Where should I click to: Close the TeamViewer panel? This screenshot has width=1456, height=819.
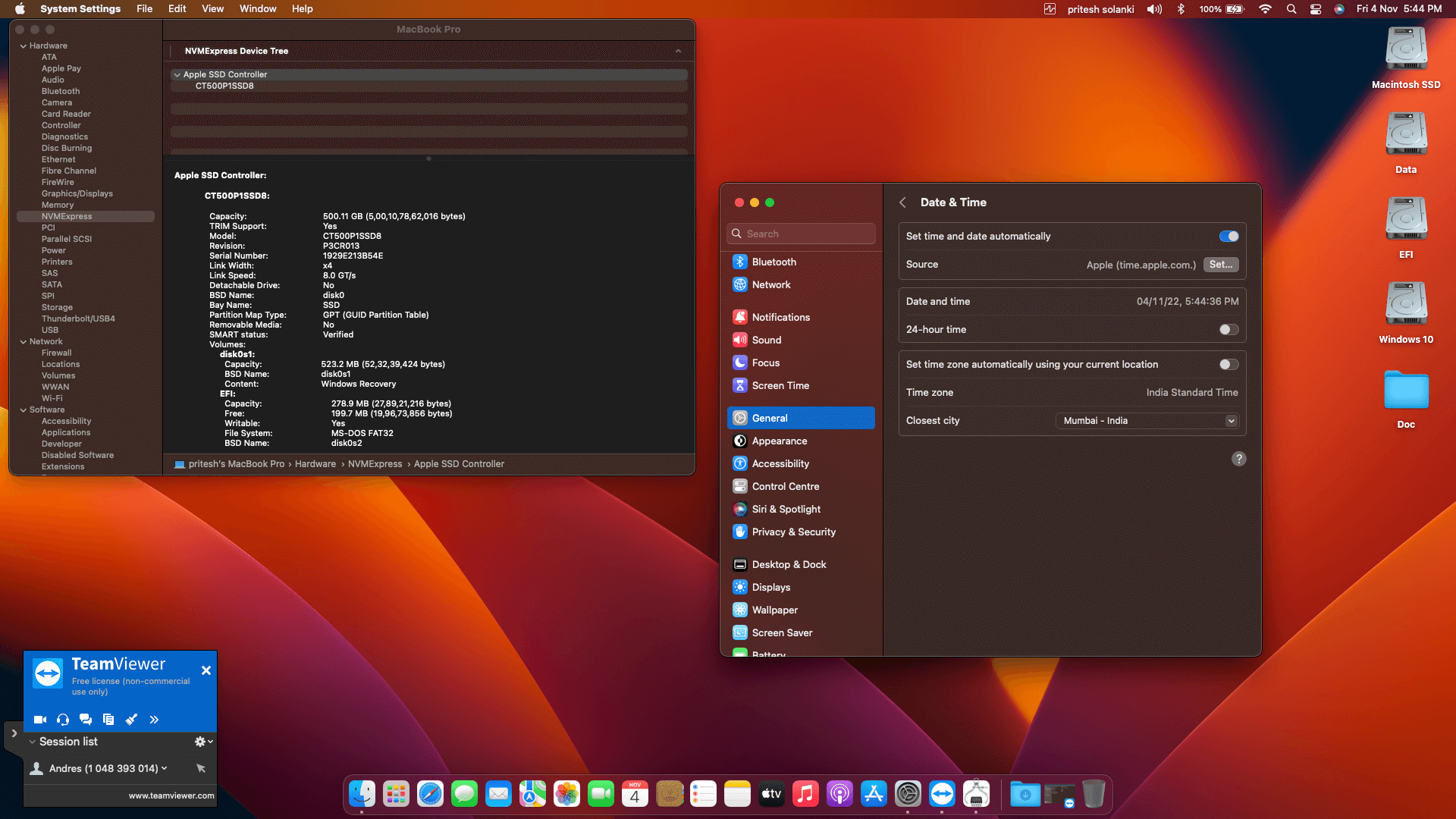pyautogui.click(x=206, y=670)
